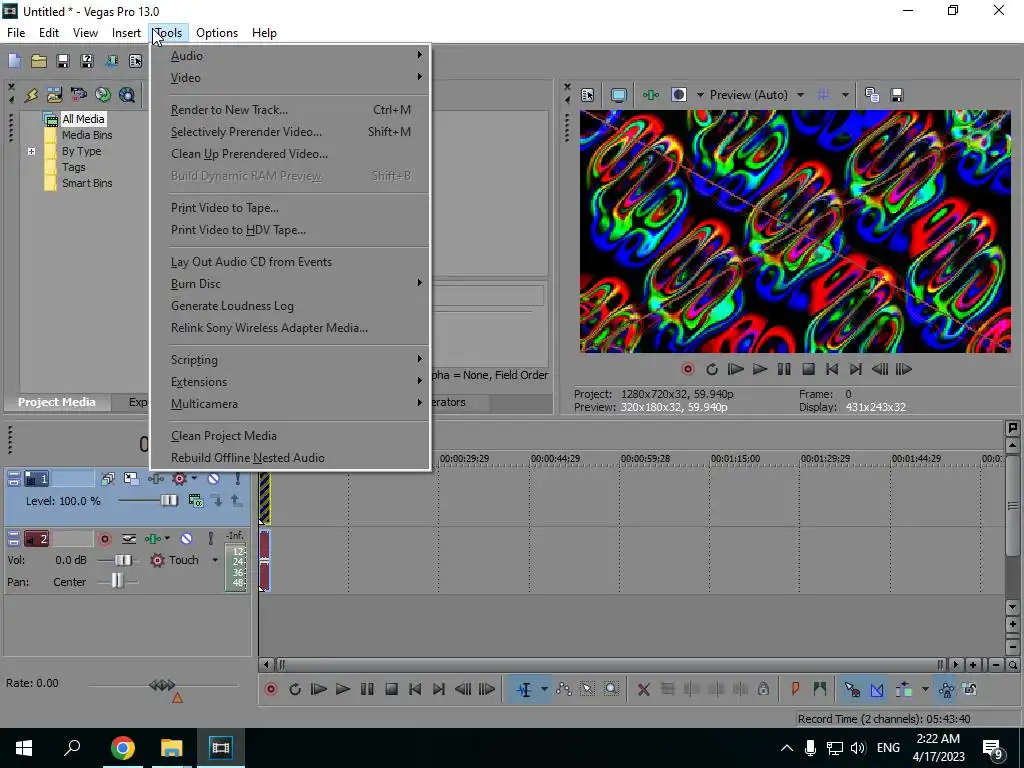Click Compositing Mode icon on video track 1
This screenshot has height=768, width=1024.
195,501
